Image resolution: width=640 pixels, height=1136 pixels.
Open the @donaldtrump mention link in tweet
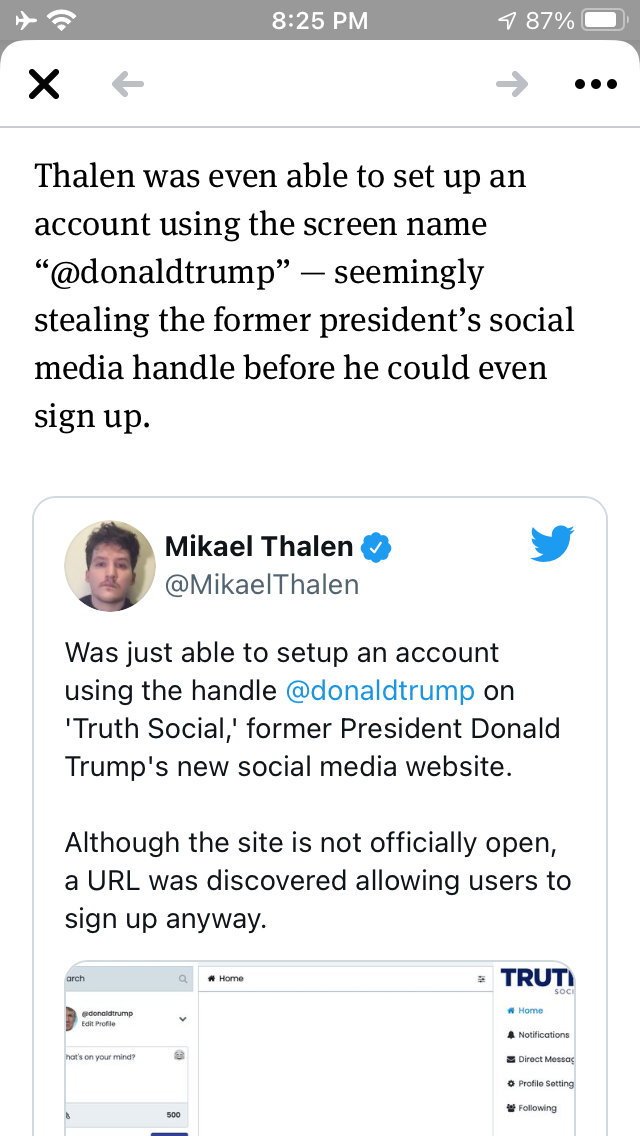[379, 690]
